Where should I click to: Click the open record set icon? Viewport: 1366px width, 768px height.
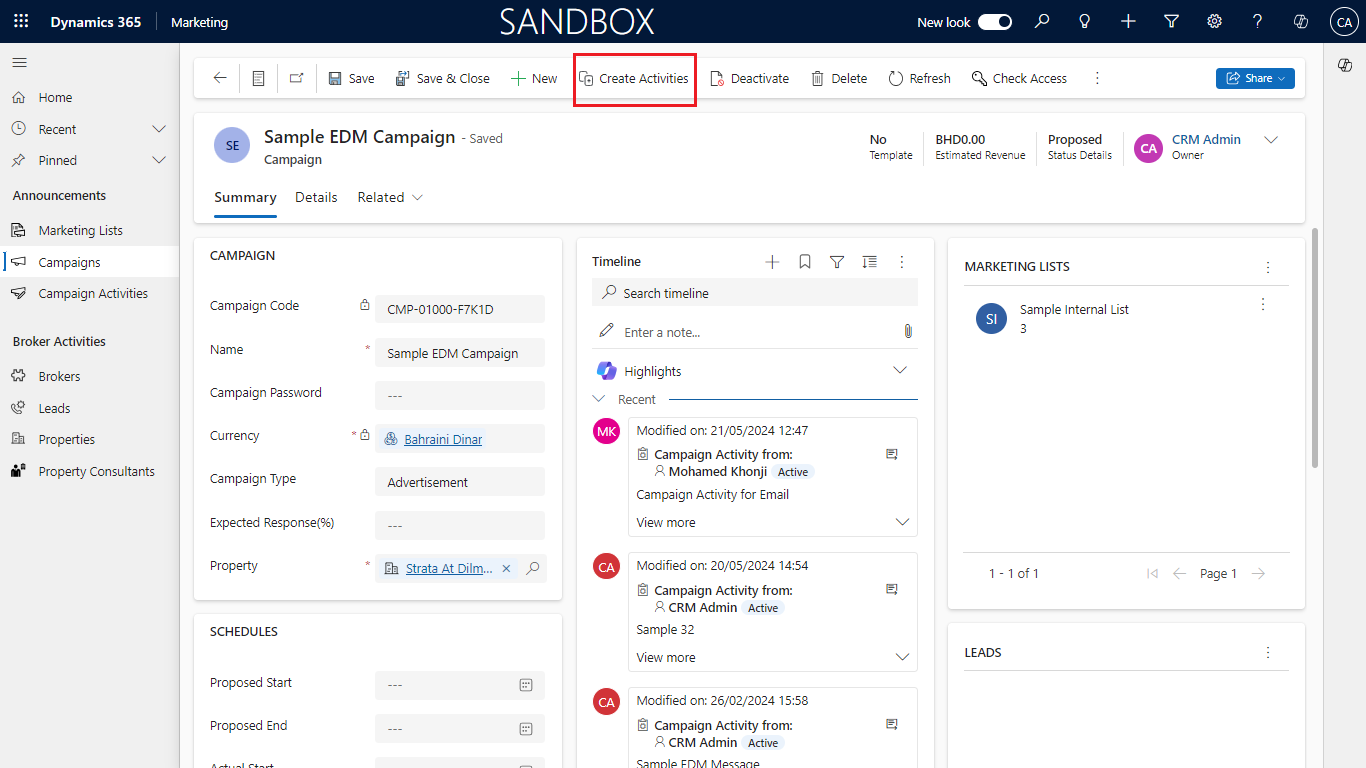258,78
